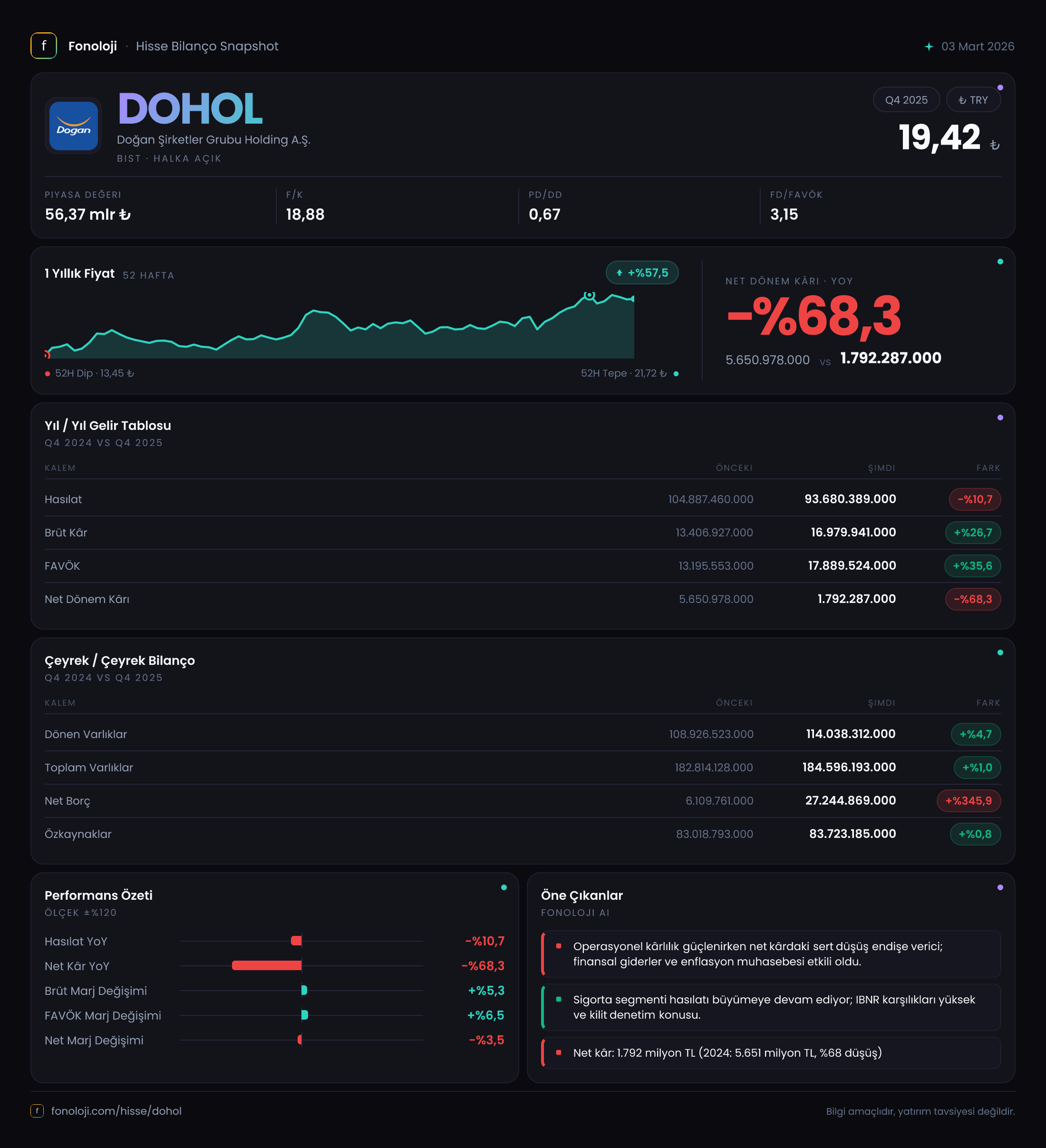This screenshot has height=1148, width=1046.
Task: Click the Piyasa Değeri 56,37 mlr value
Action: 87,214
